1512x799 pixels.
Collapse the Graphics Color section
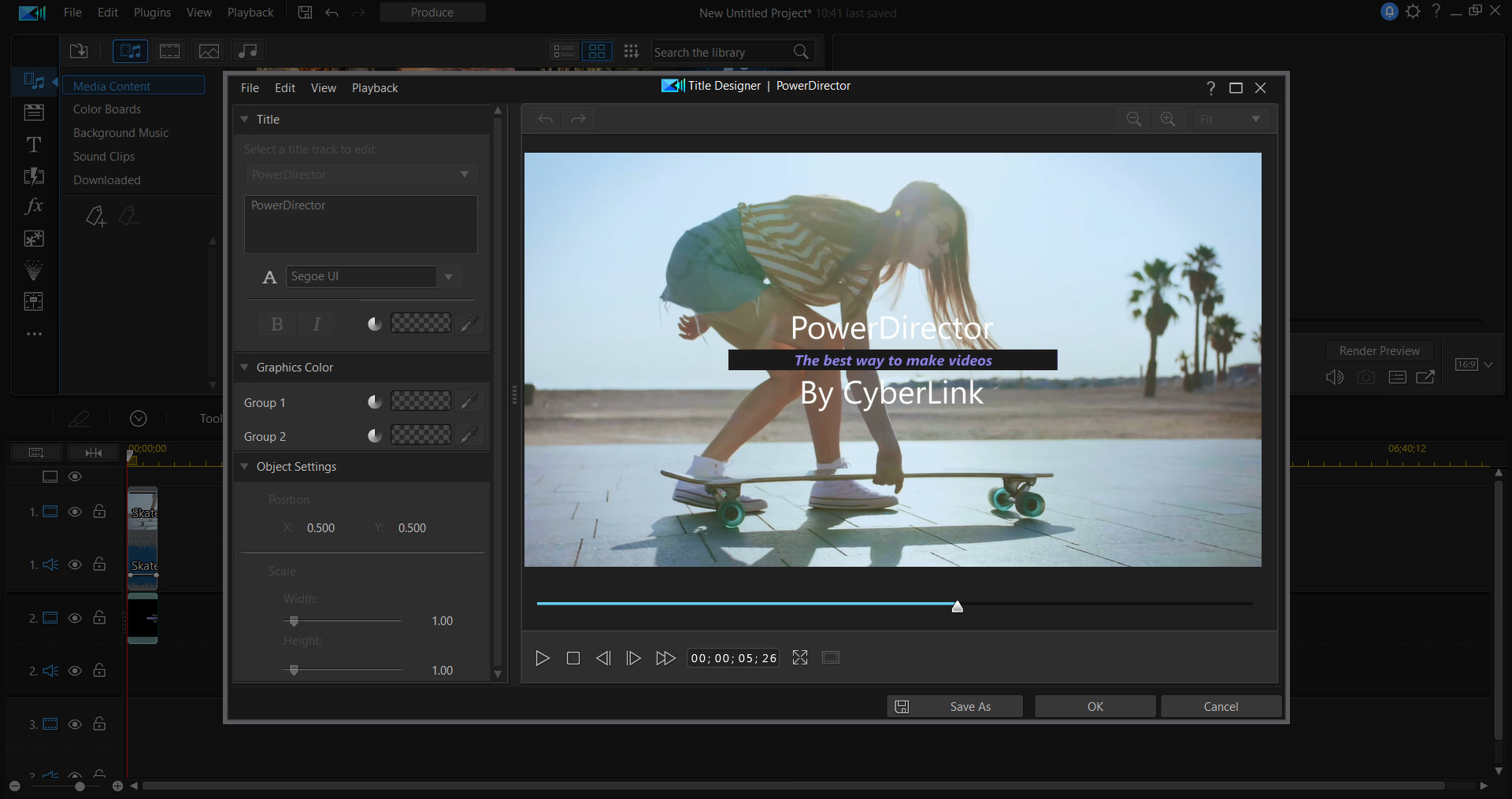245,367
